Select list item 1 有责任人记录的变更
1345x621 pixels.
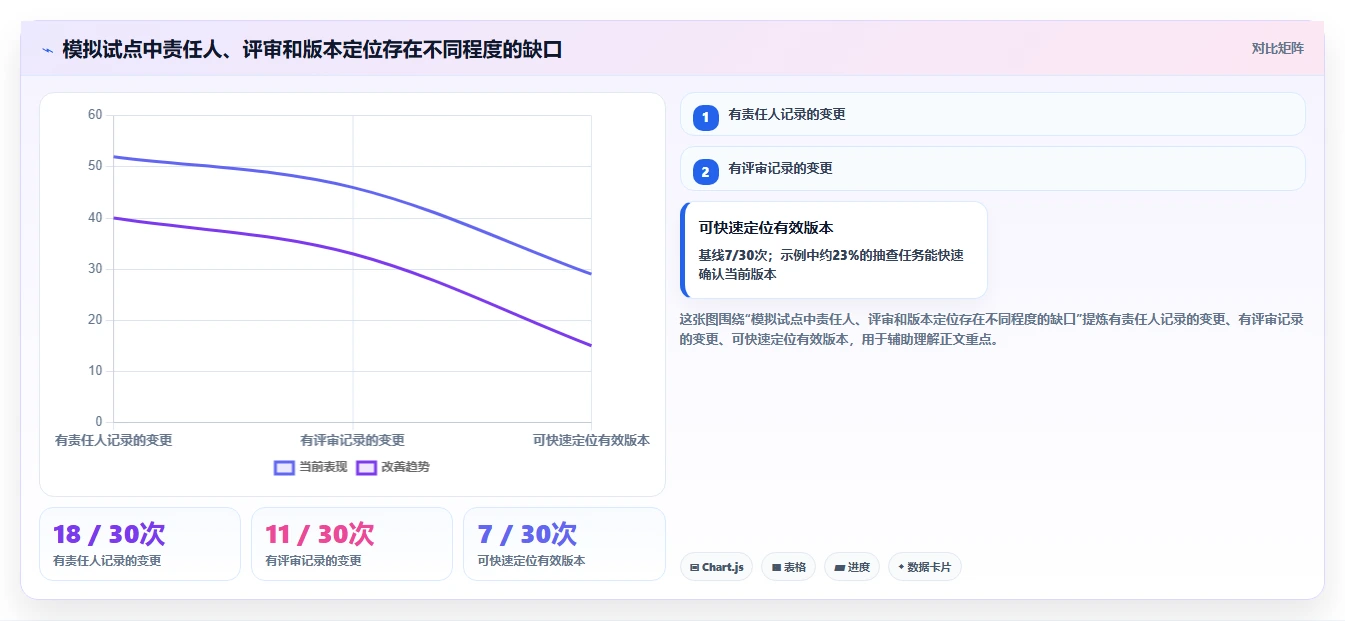click(992, 114)
